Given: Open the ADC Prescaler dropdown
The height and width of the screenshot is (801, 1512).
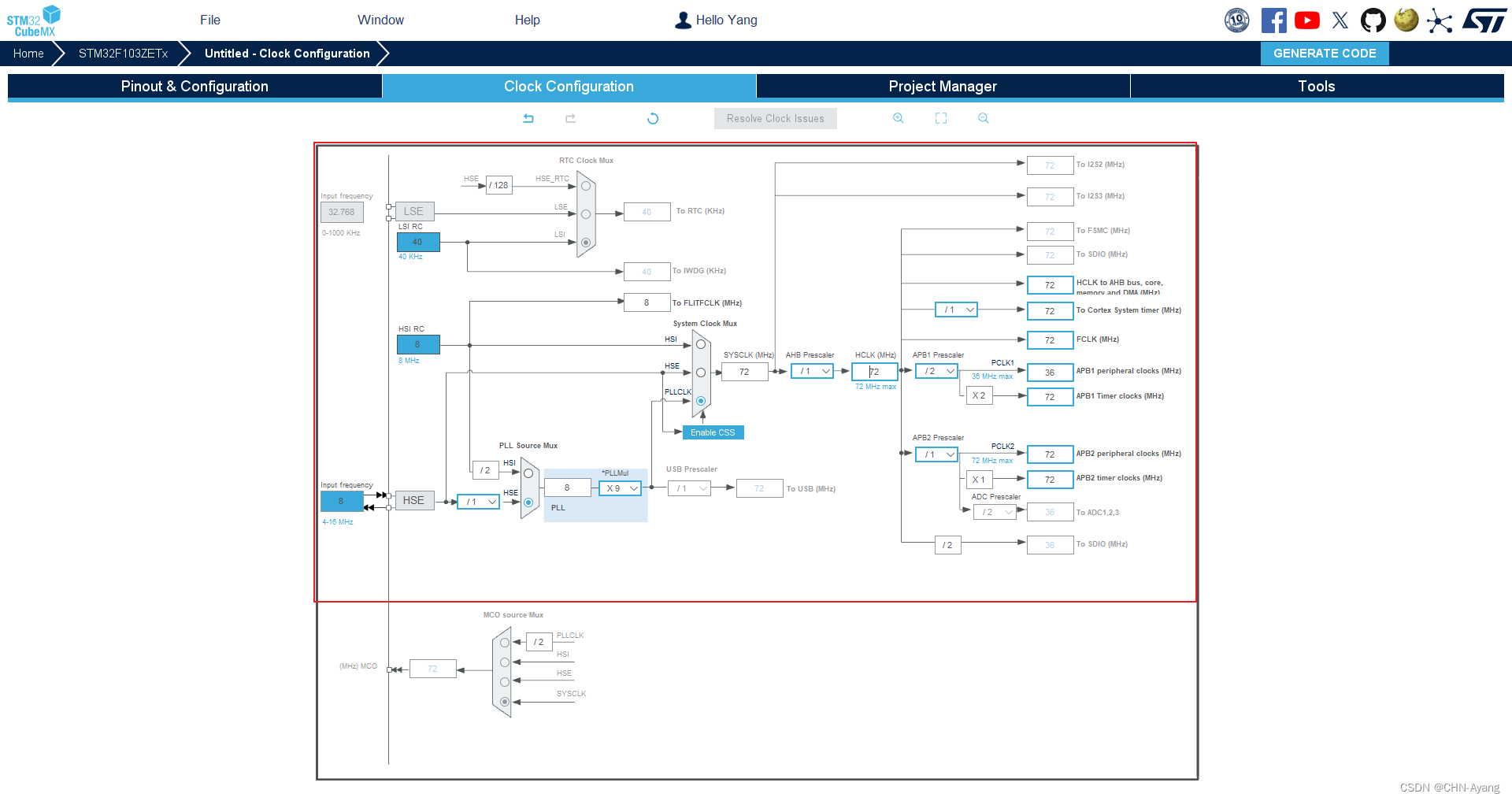Looking at the screenshot, I should 995,512.
